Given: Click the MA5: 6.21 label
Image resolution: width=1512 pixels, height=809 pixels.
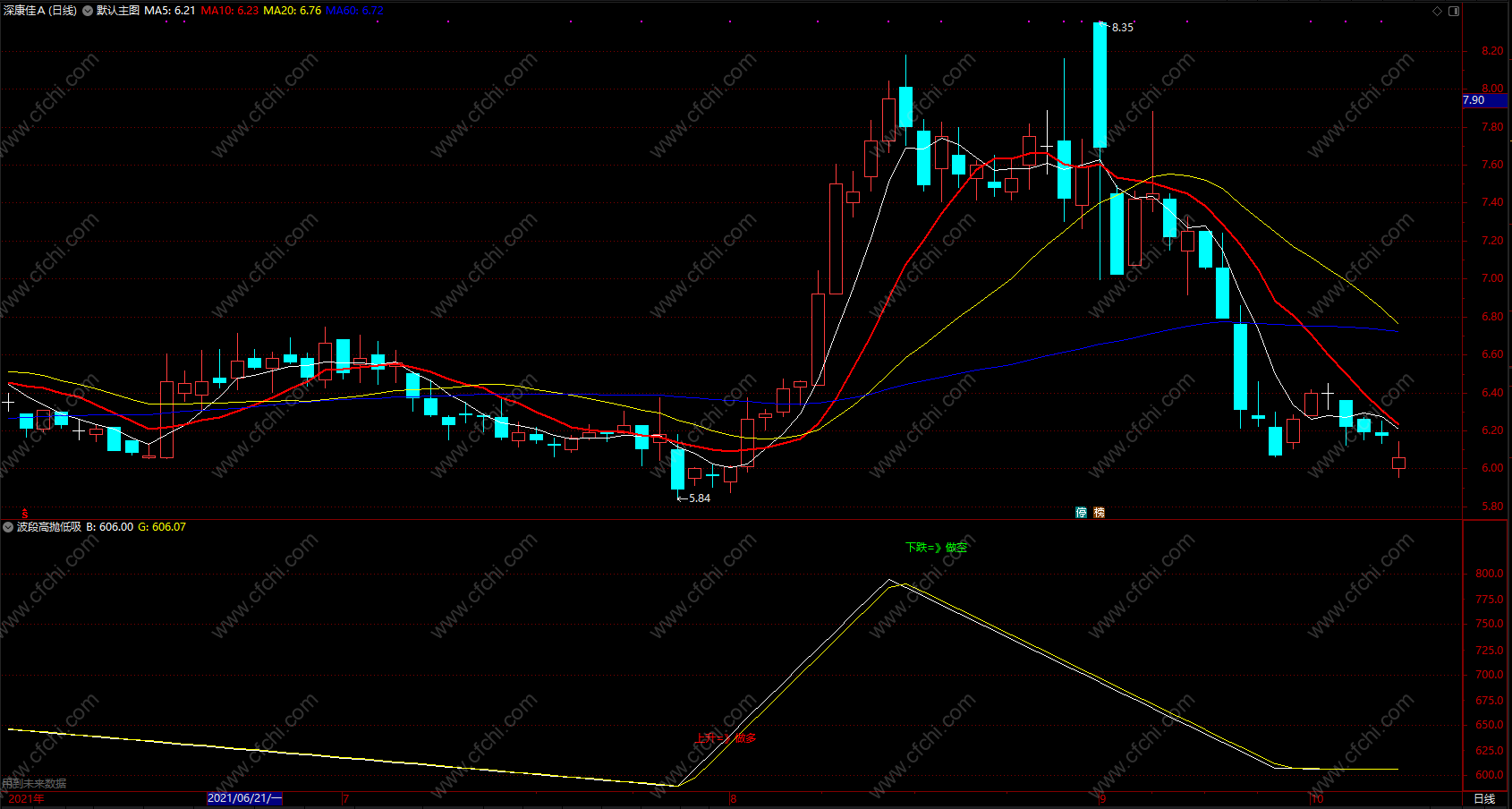Looking at the screenshot, I should (x=170, y=11).
